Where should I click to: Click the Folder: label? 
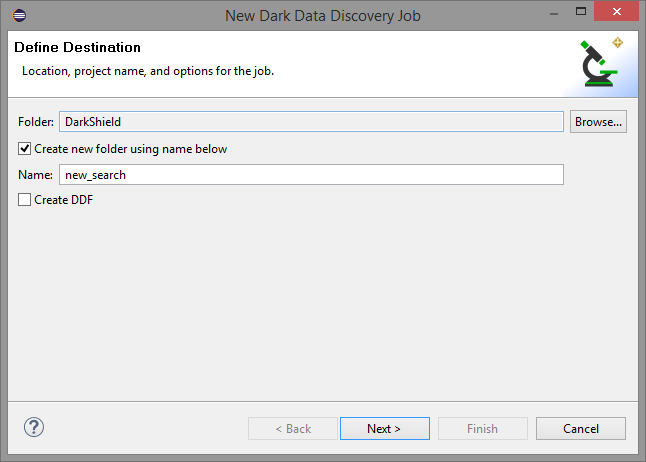(x=36, y=122)
